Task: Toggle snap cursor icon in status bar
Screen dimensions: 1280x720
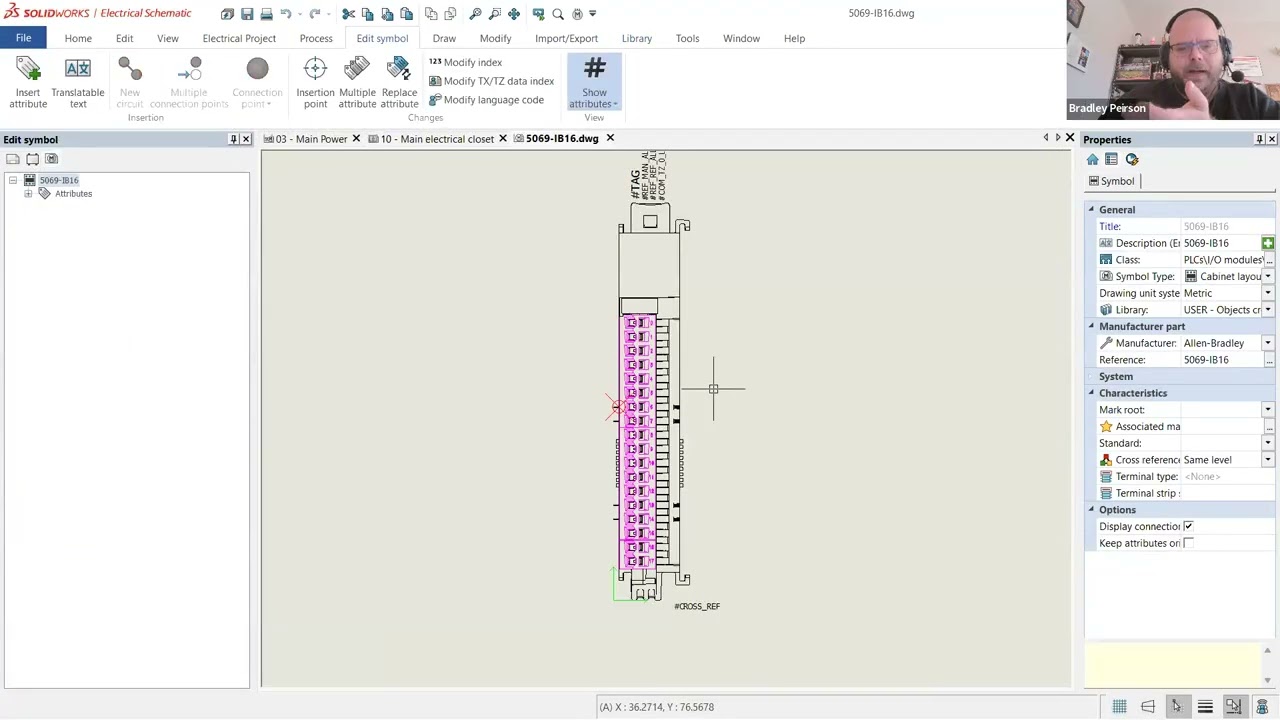Action: click(x=1177, y=707)
